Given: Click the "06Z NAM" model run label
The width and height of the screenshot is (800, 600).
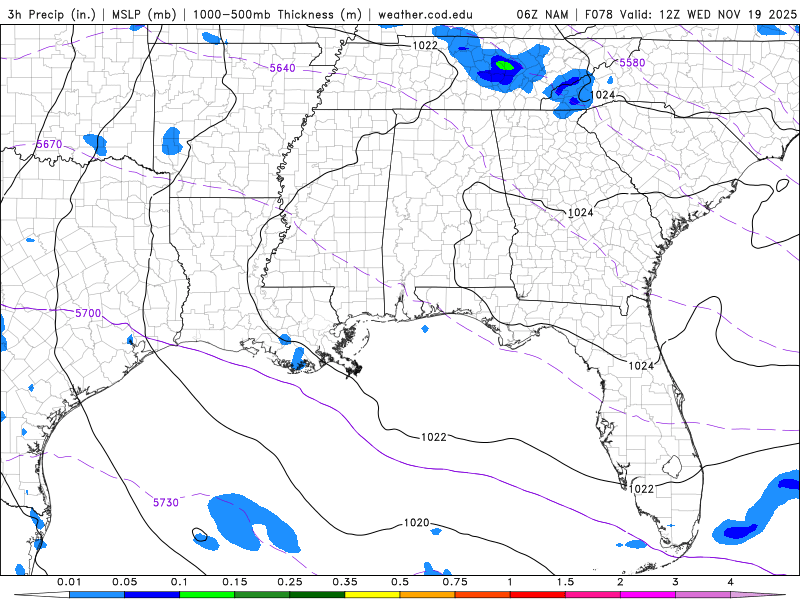Looking at the screenshot, I should pyautogui.click(x=542, y=14).
